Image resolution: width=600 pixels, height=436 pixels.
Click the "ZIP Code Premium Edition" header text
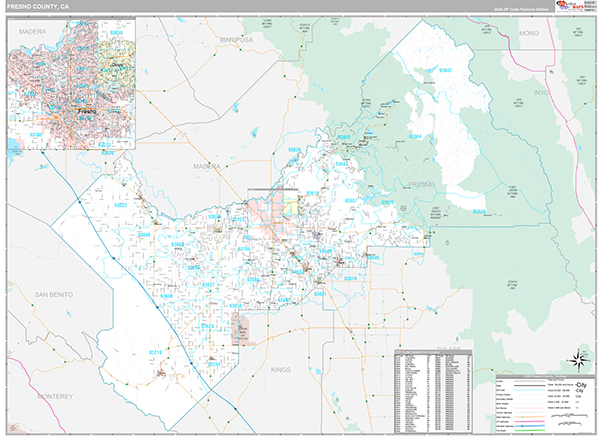(520, 9)
